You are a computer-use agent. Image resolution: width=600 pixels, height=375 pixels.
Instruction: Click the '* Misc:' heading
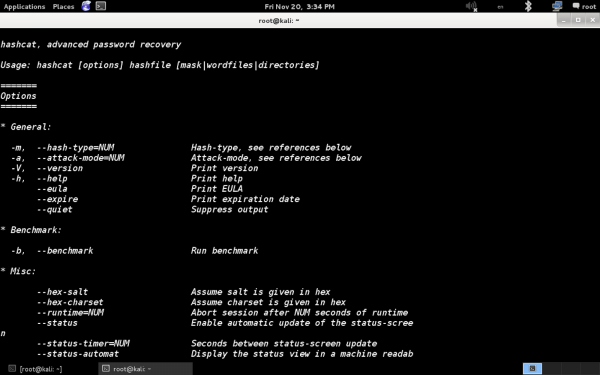(x=18, y=271)
